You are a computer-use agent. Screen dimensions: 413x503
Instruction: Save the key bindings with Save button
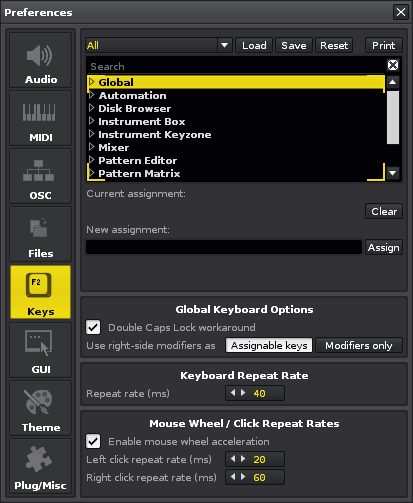pyautogui.click(x=294, y=45)
